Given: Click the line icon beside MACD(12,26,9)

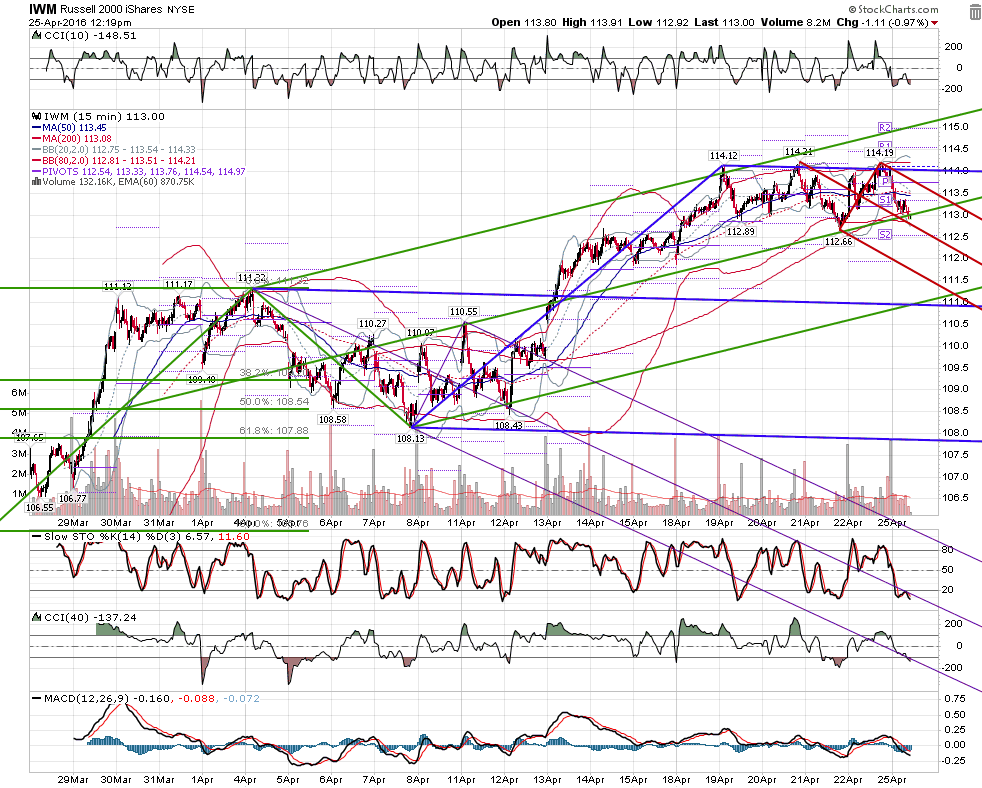Looking at the screenshot, I should (37, 698).
